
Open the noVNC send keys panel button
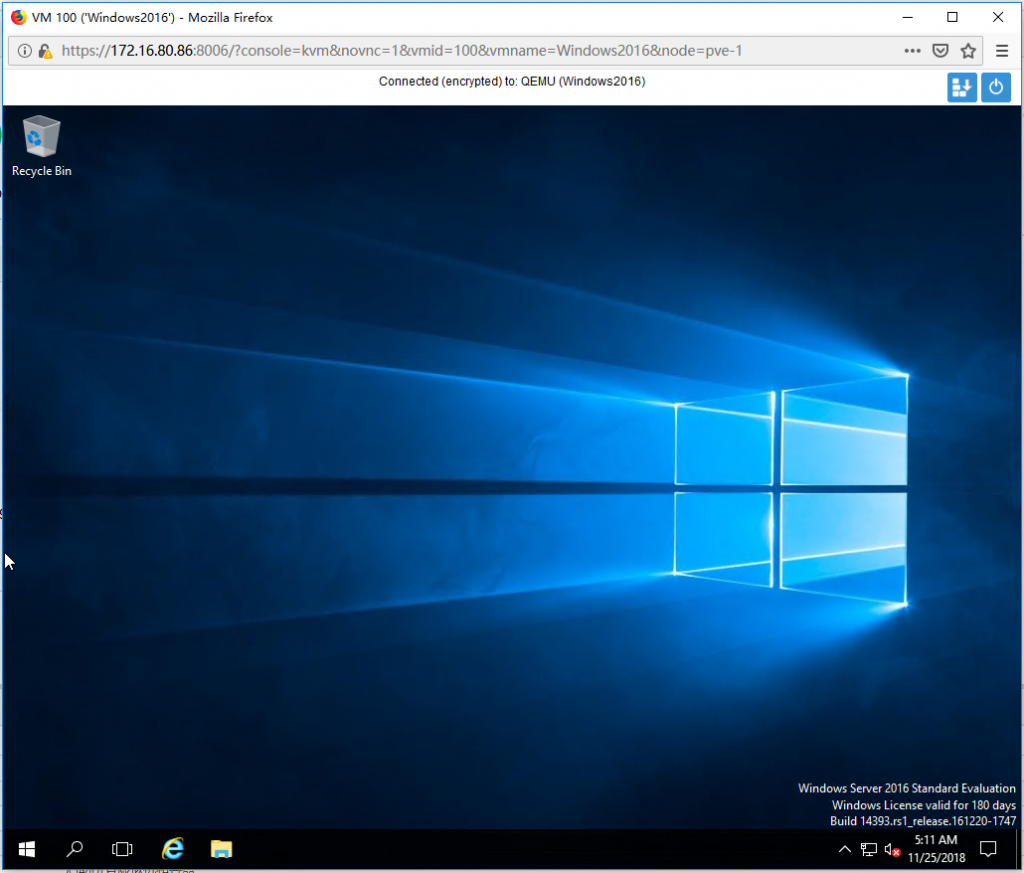(962, 87)
